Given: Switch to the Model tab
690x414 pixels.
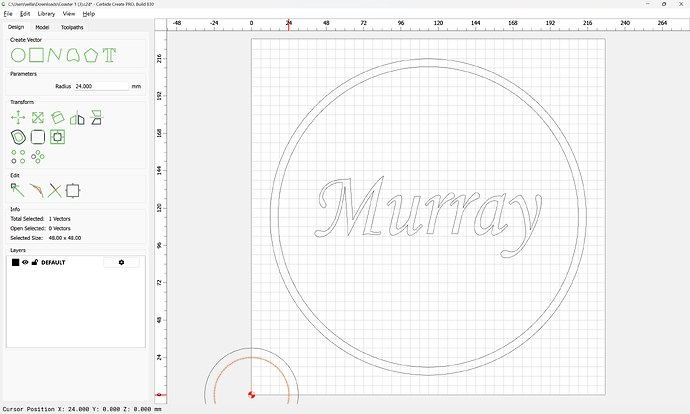Looking at the screenshot, I should coord(42,27).
